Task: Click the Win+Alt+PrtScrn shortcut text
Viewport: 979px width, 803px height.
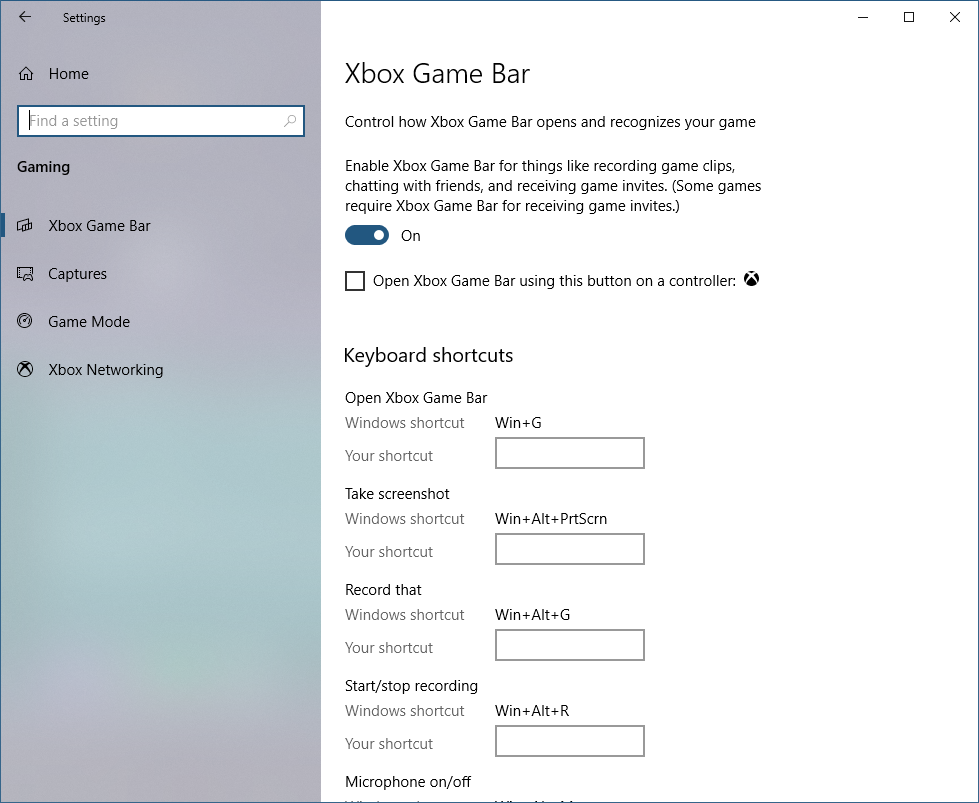Action: tap(551, 519)
